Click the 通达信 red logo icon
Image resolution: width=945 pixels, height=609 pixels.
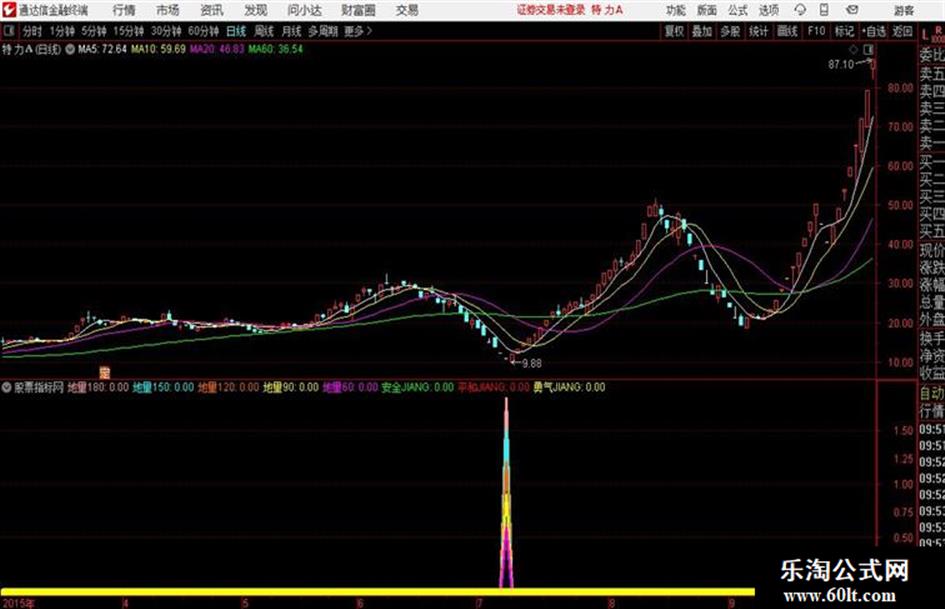tap(9, 10)
